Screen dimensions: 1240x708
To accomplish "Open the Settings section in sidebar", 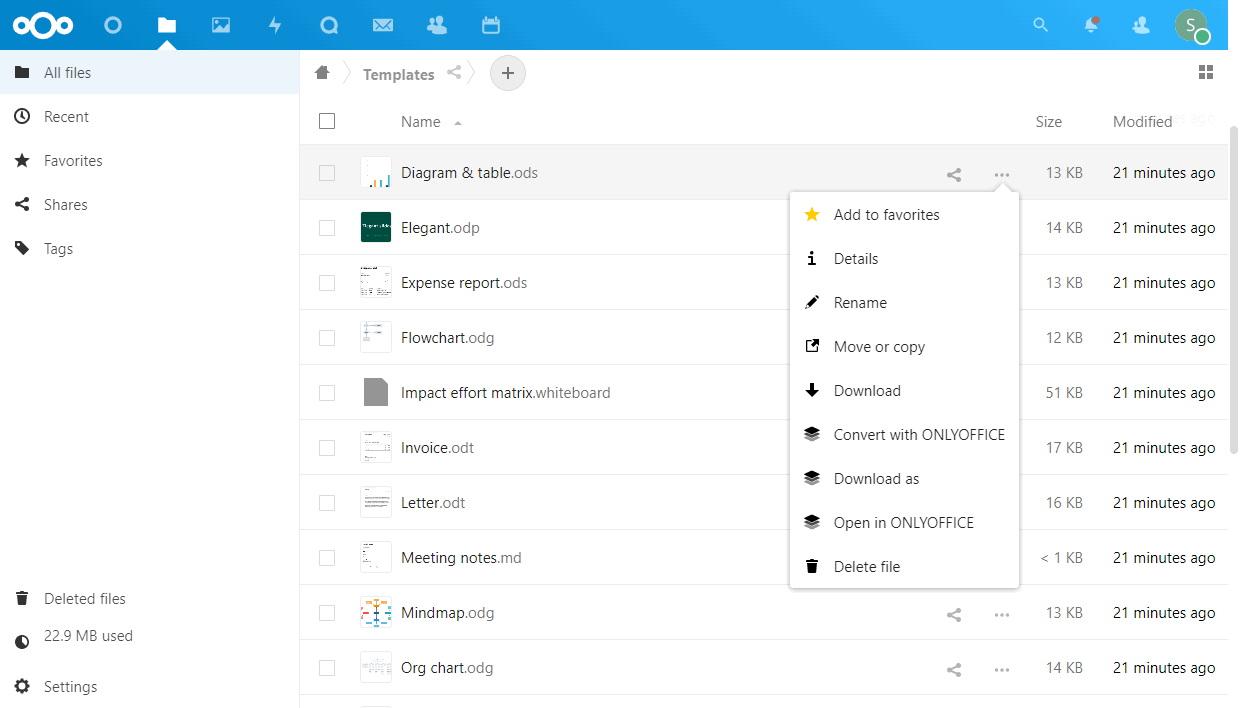I will coord(70,687).
